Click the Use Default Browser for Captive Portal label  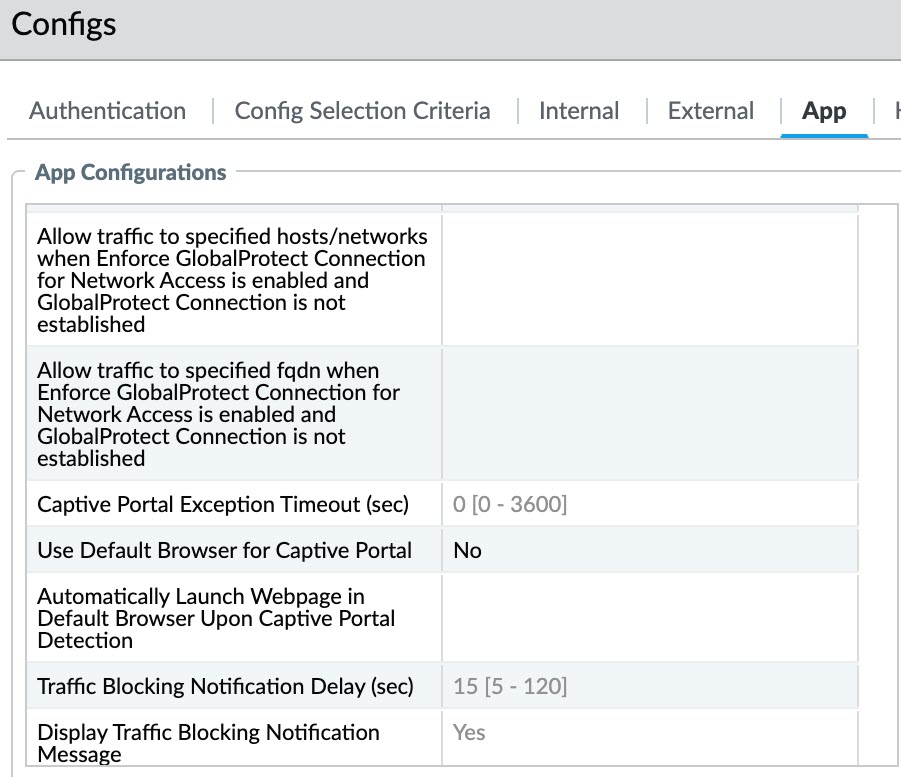[x=224, y=551]
